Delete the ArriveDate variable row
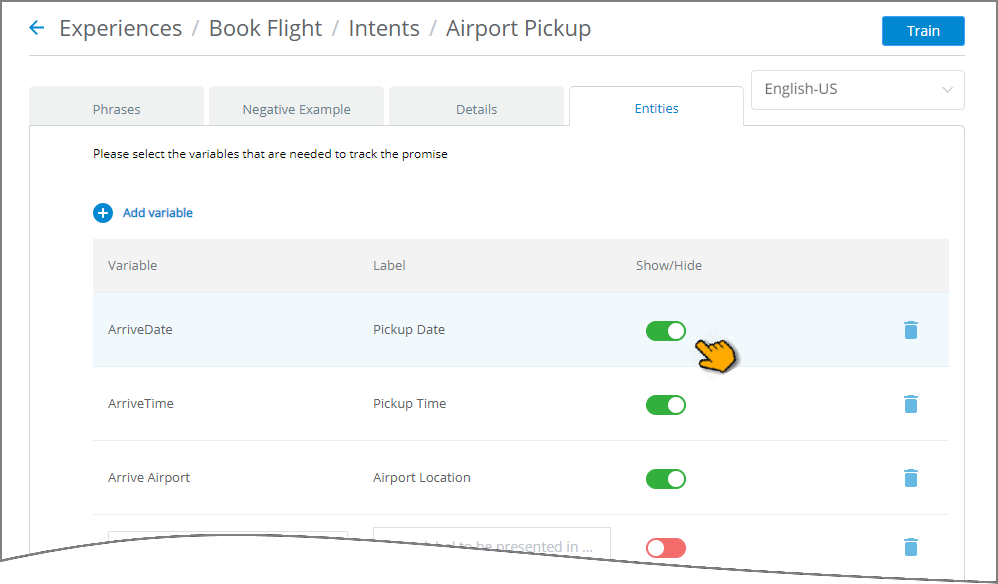 click(911, 330)
